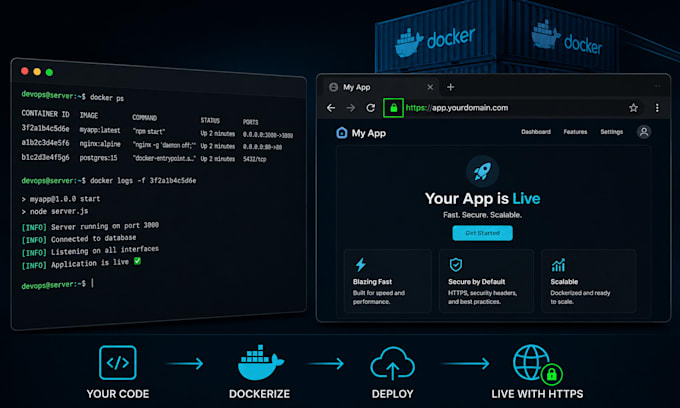
Task: Click the Scalable chart icon
Action: coord(558,264)
